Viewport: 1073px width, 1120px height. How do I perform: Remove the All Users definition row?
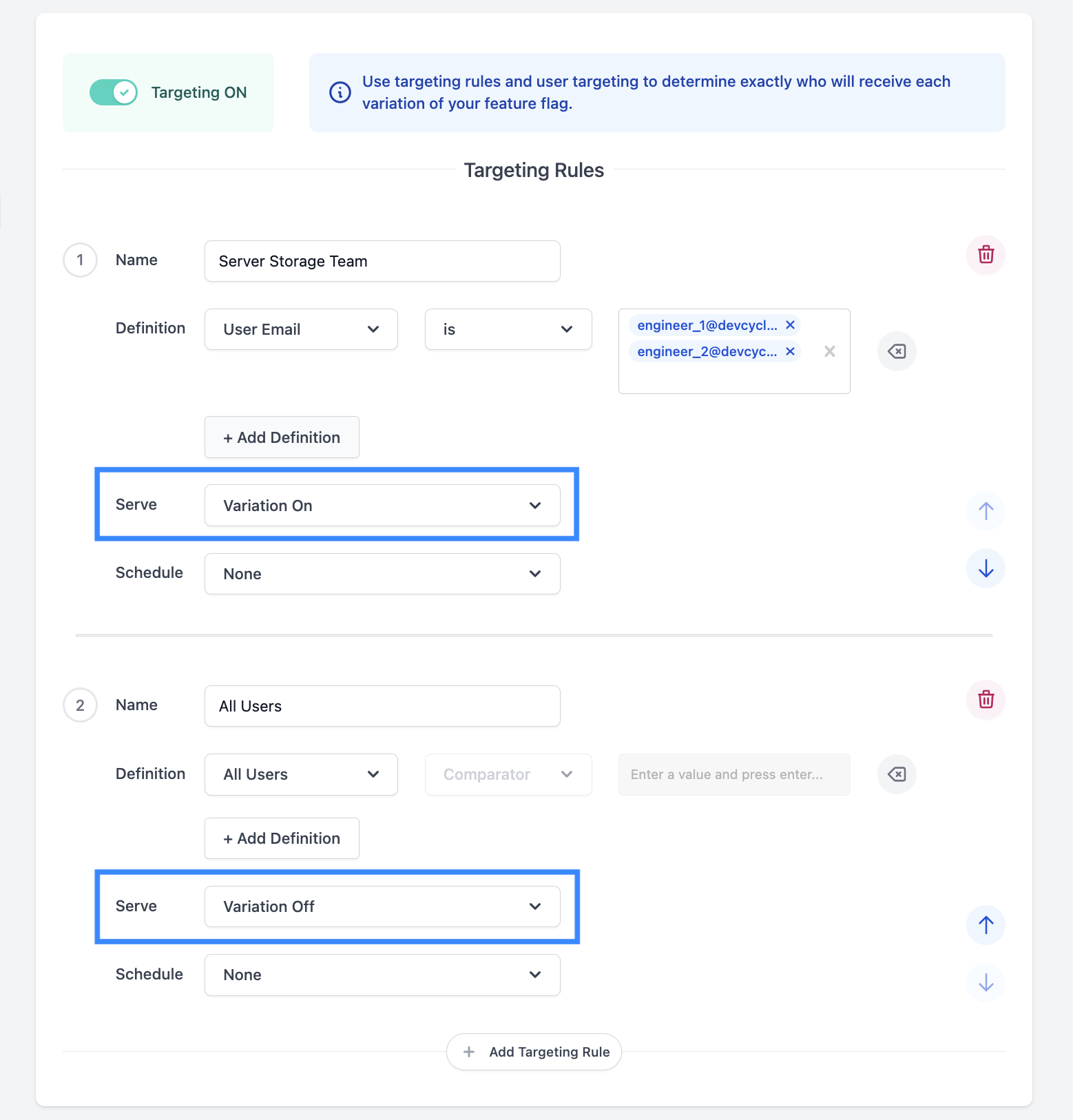pos(896,774)
